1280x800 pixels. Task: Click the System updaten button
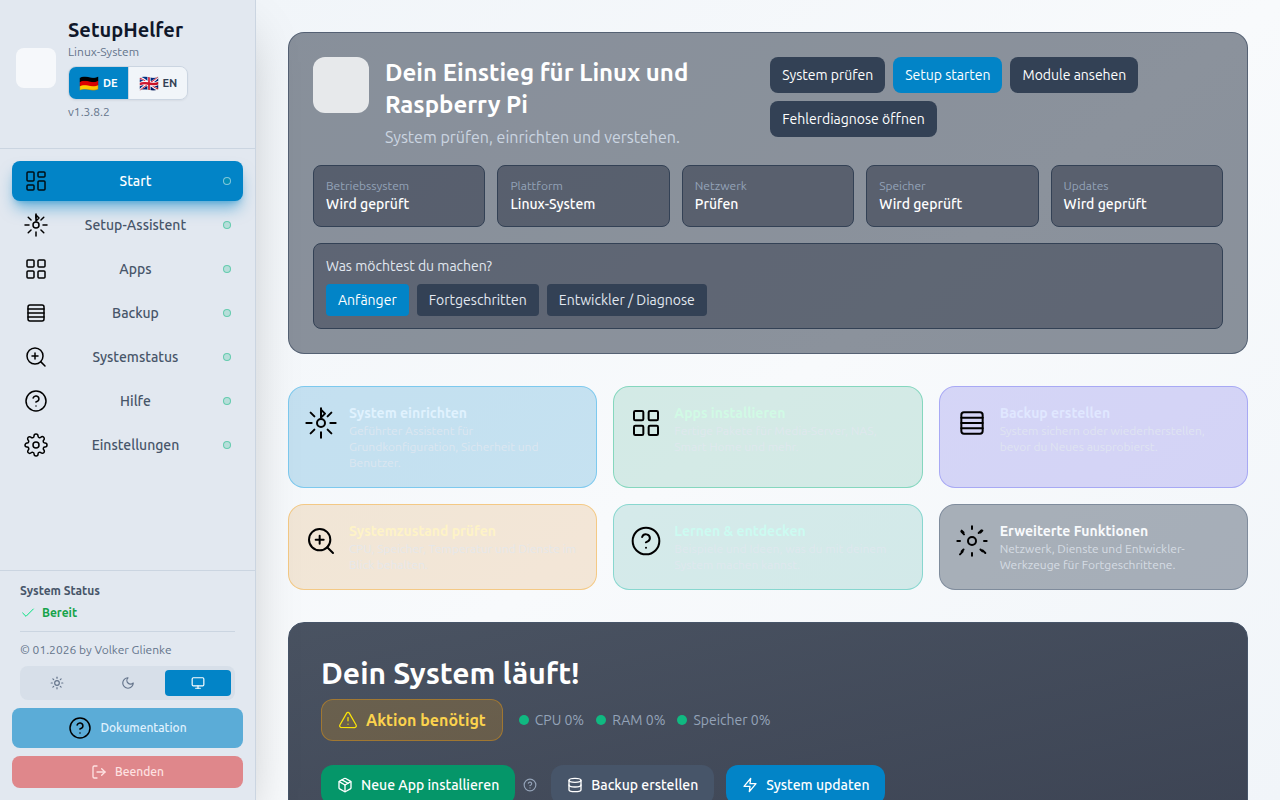click(805, 785)
